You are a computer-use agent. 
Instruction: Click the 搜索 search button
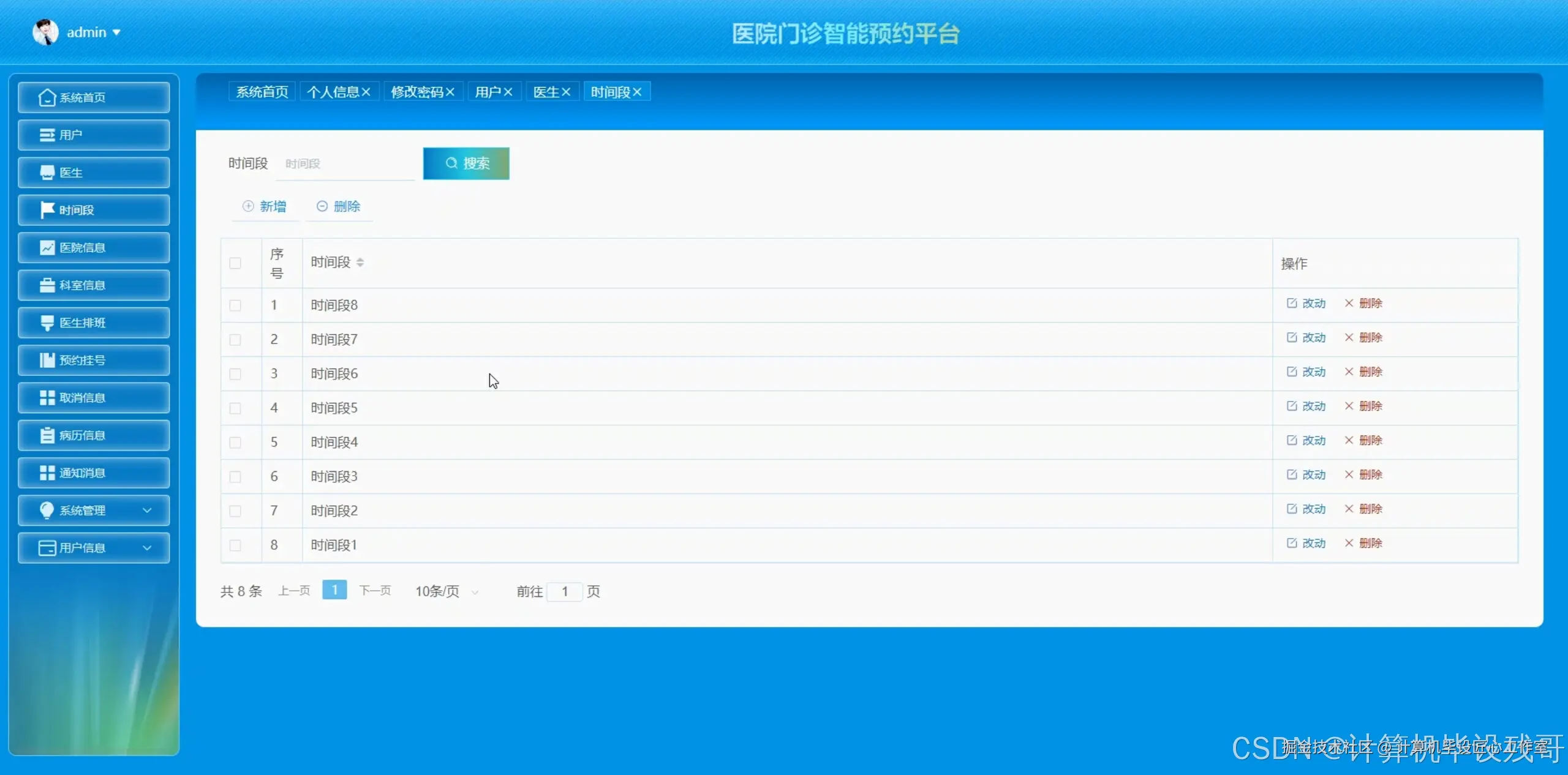(466, 163)
